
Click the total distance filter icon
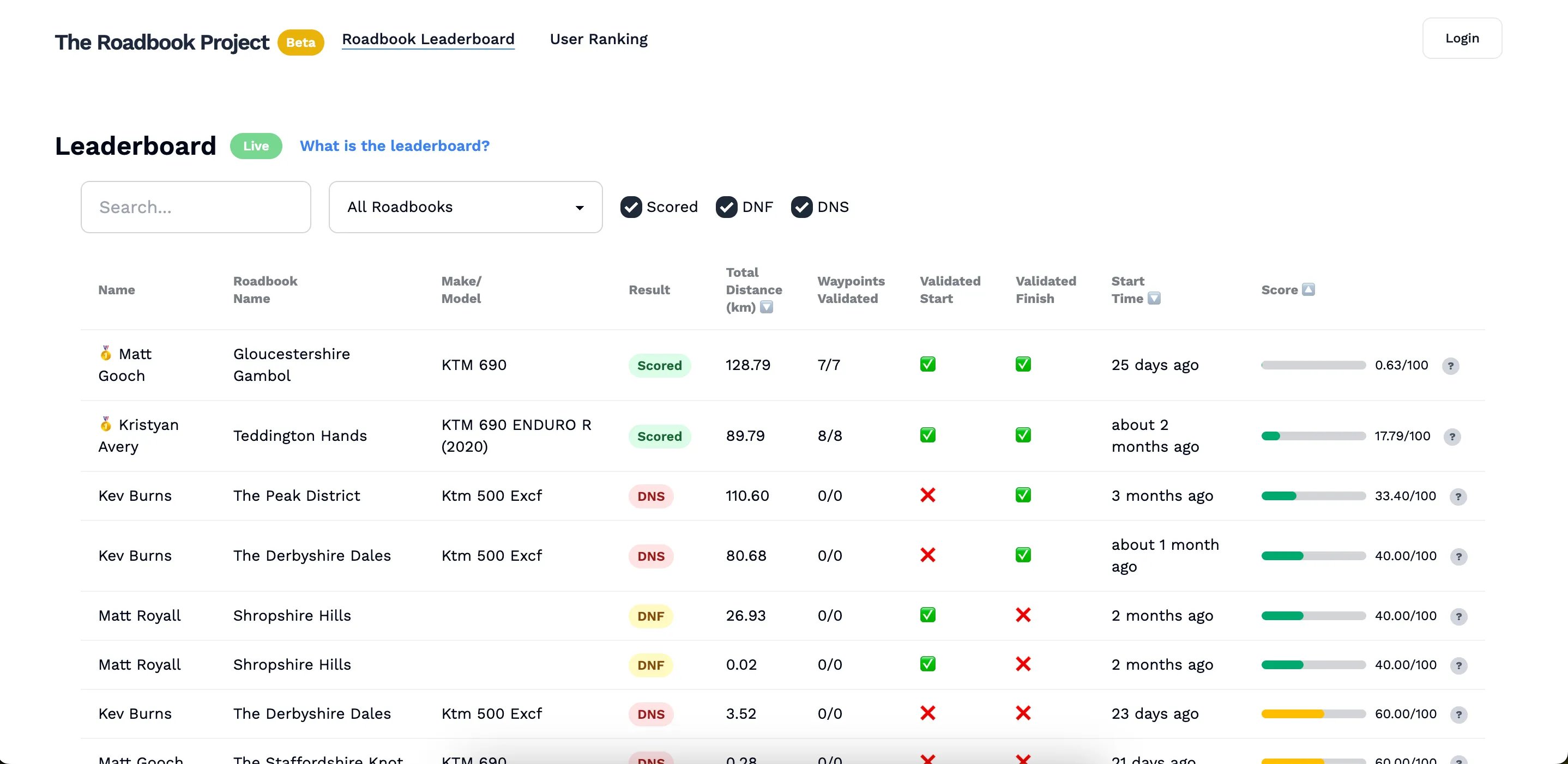point(770,307)
